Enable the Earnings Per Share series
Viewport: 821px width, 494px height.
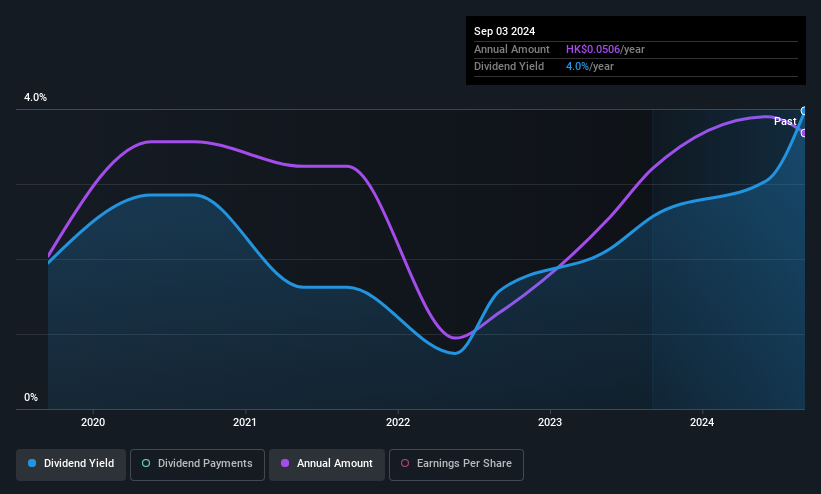456,464
